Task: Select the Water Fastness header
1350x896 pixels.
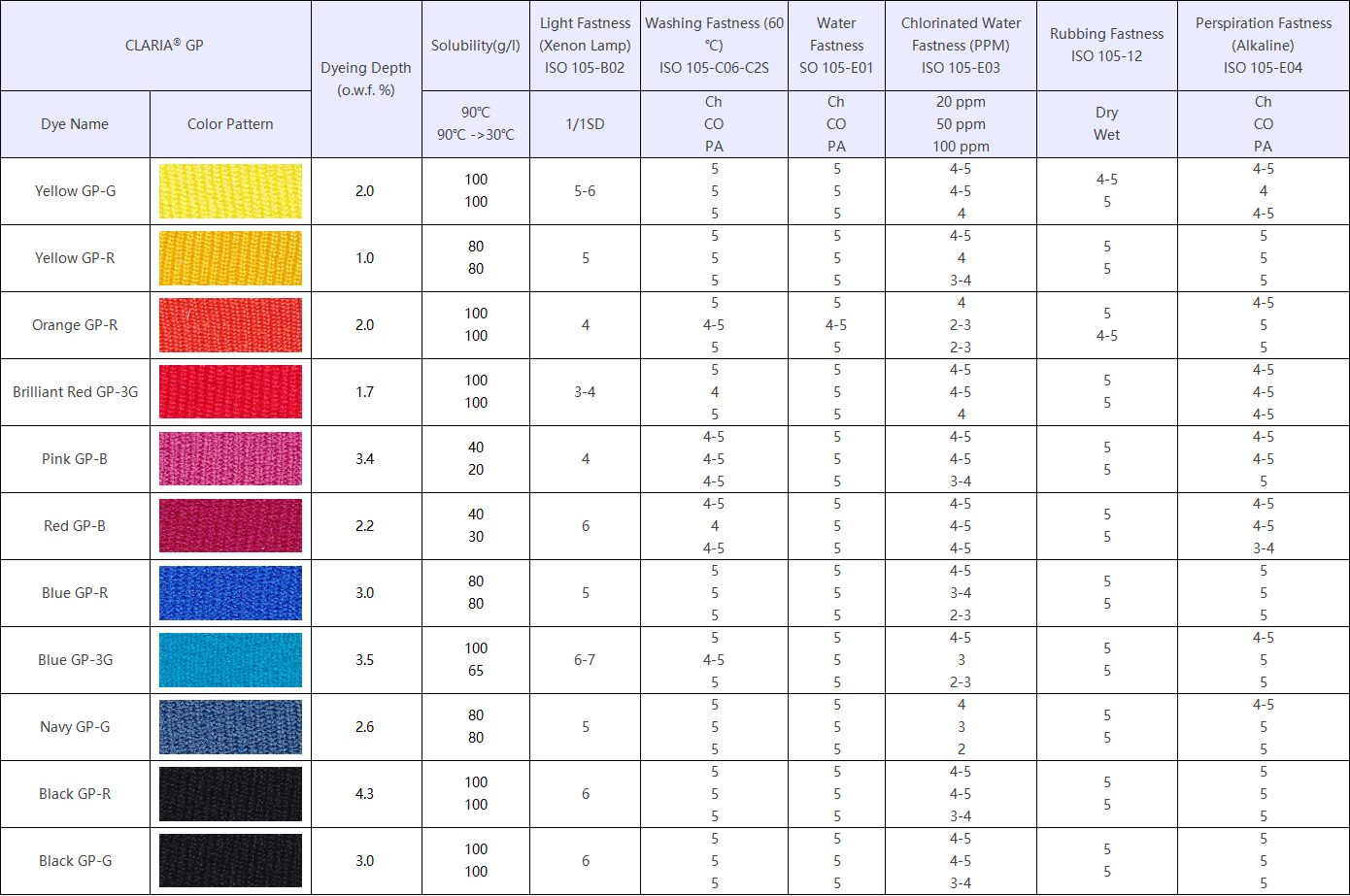Action: pyautogui.click(x=836, y=46)
